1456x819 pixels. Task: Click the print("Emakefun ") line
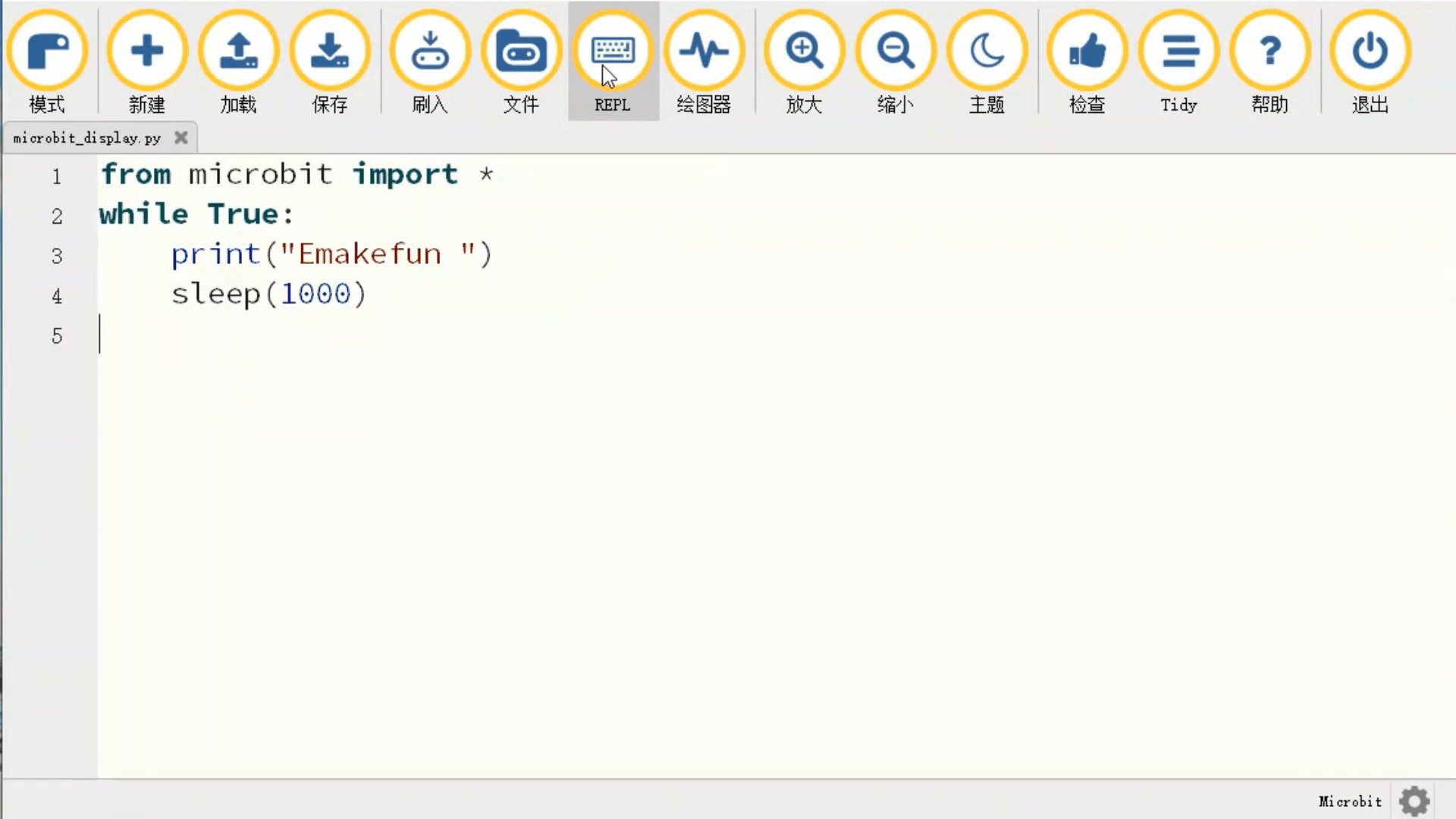click(x=331, y=254)
